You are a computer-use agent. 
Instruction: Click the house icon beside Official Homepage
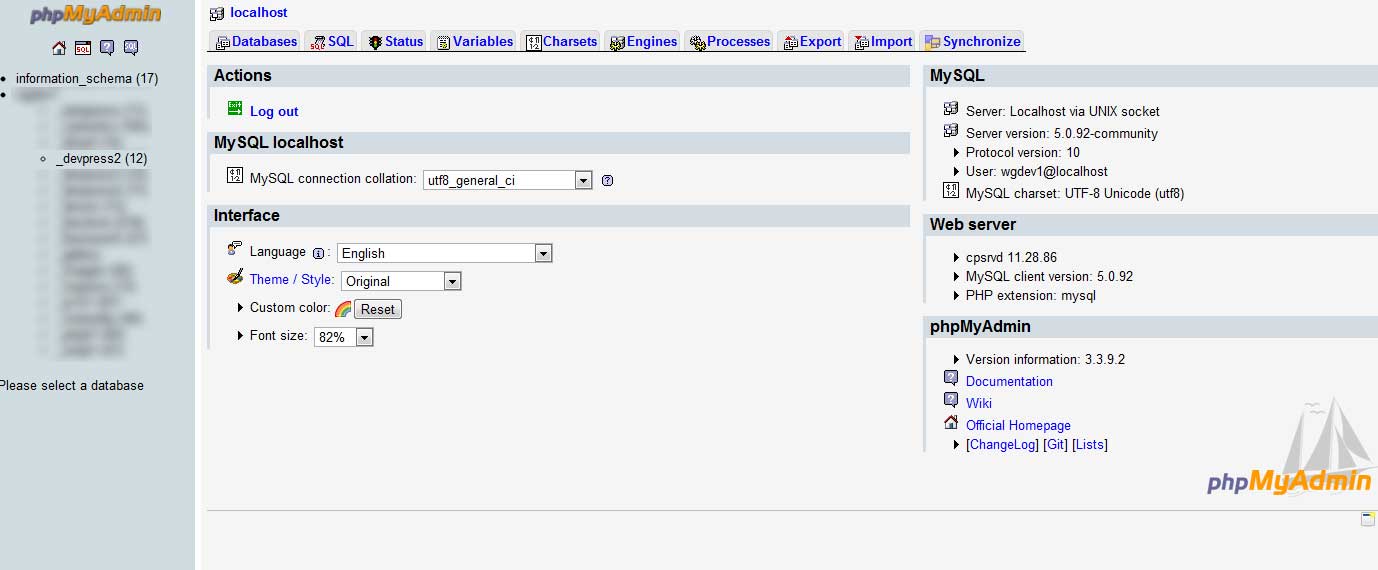(951, 422)
